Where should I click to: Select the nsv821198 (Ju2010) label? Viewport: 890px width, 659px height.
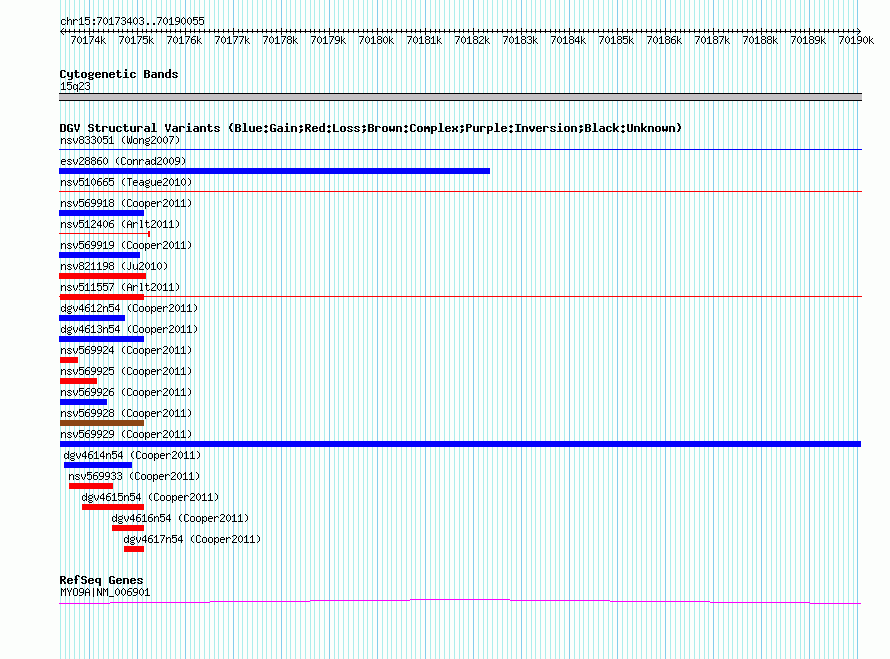[x=114, y=266]
